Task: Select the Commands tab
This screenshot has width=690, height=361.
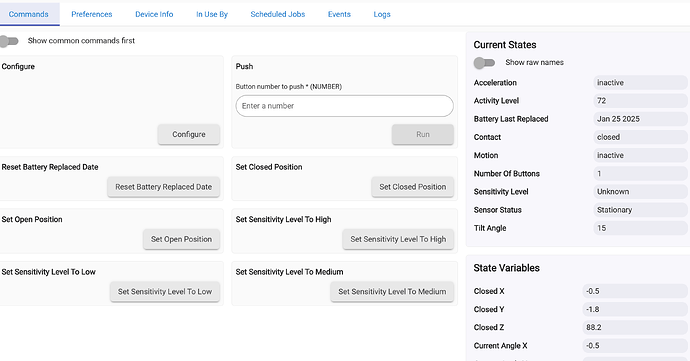Action: tap(29, 14)
